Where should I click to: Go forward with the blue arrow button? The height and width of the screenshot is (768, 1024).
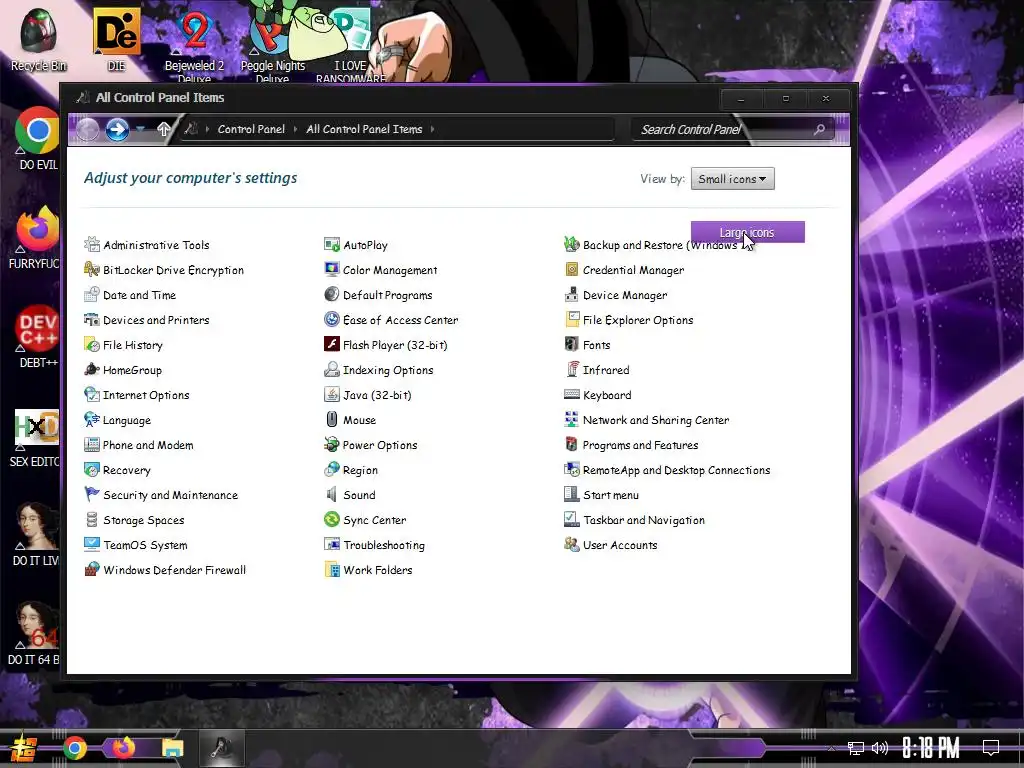coord(118,129)
